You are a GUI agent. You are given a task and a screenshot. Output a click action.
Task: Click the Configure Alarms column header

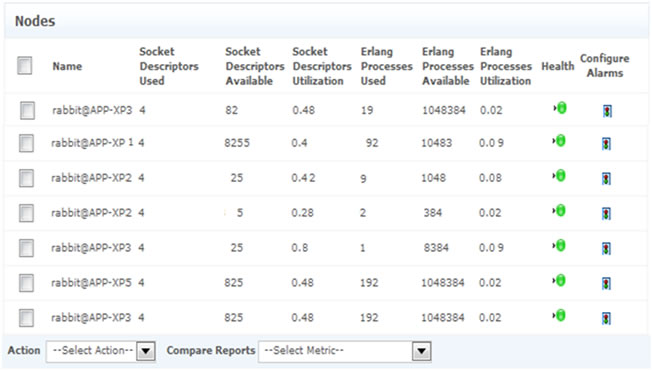point(605,66)
